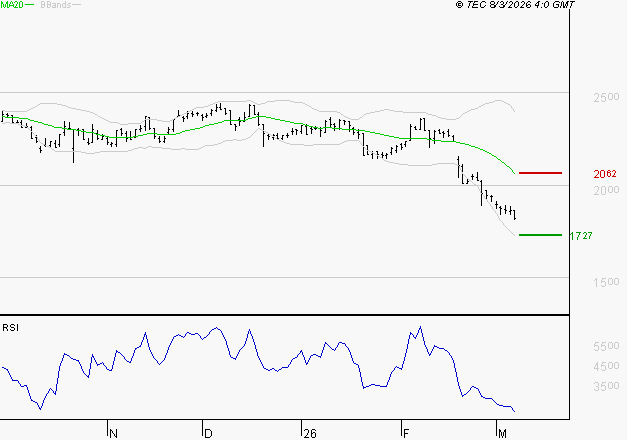The height and width of the screenshot is (440, 627).
Task: Click the MA20 legend label
Action: (x=11, y=5)
